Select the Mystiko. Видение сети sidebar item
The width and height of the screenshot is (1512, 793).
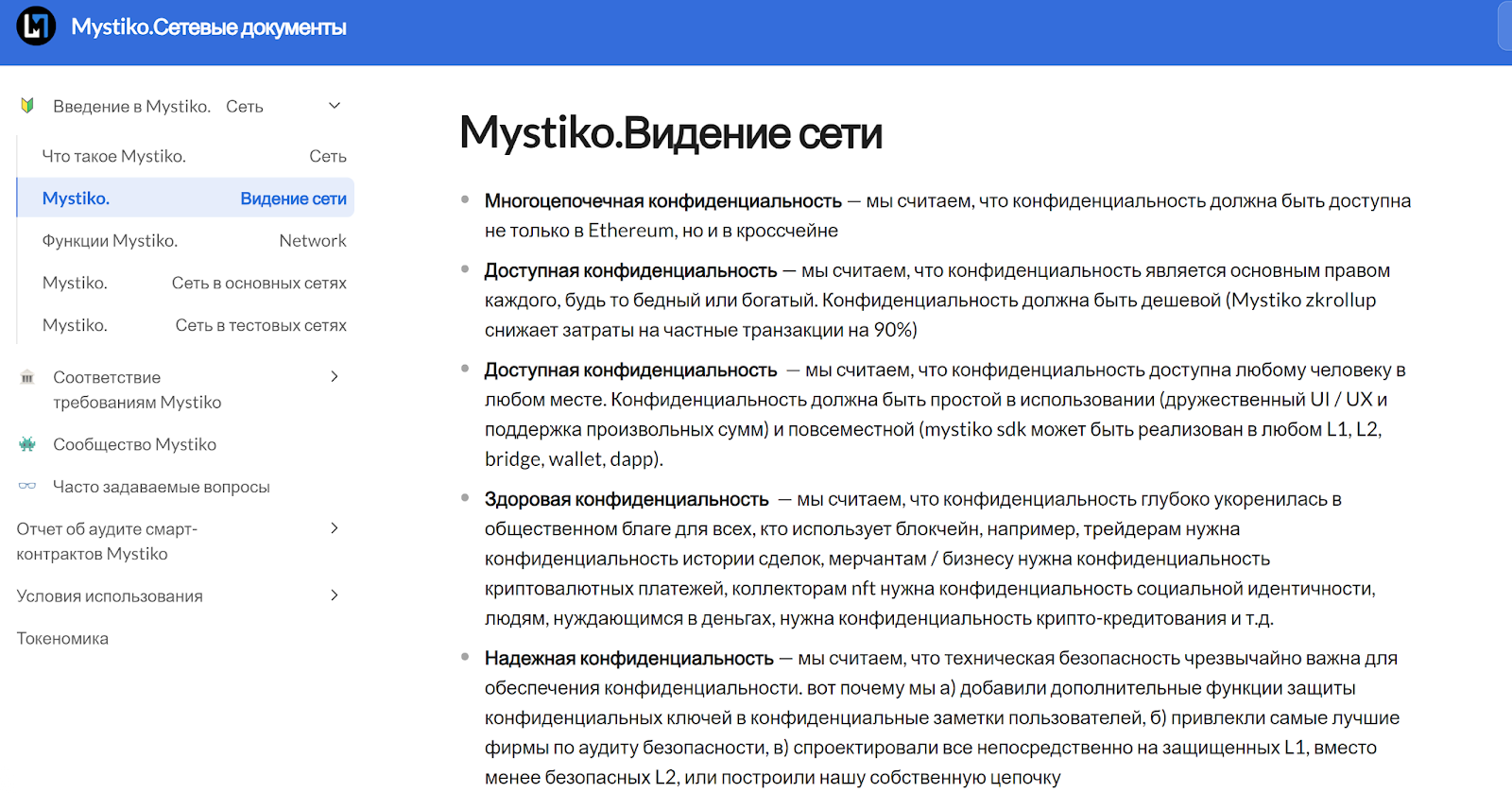click(186, 198)
